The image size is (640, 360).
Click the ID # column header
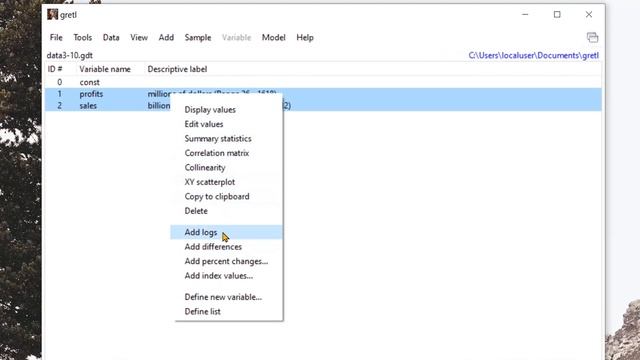pos(55,69)
